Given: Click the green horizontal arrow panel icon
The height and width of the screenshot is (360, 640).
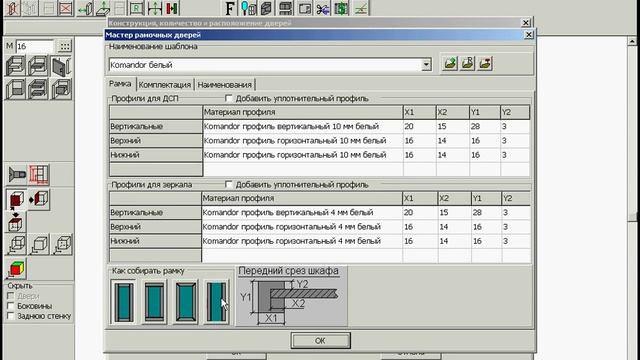Looking at the screenshot, I should 85,8.
